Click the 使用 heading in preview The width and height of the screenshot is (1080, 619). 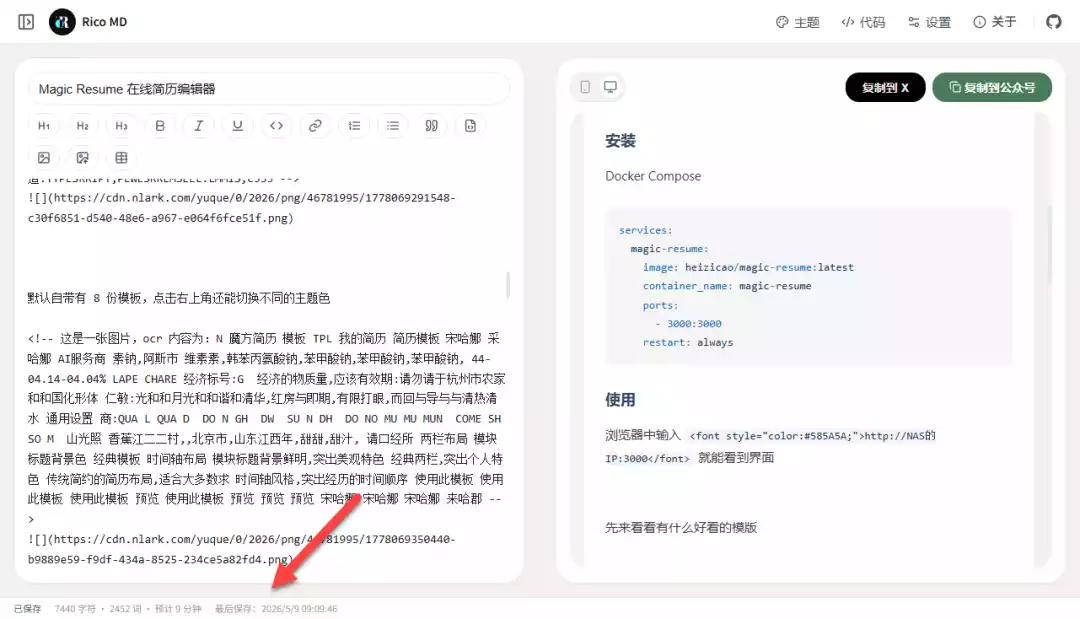pyautogui.click(x=620, y=400)
